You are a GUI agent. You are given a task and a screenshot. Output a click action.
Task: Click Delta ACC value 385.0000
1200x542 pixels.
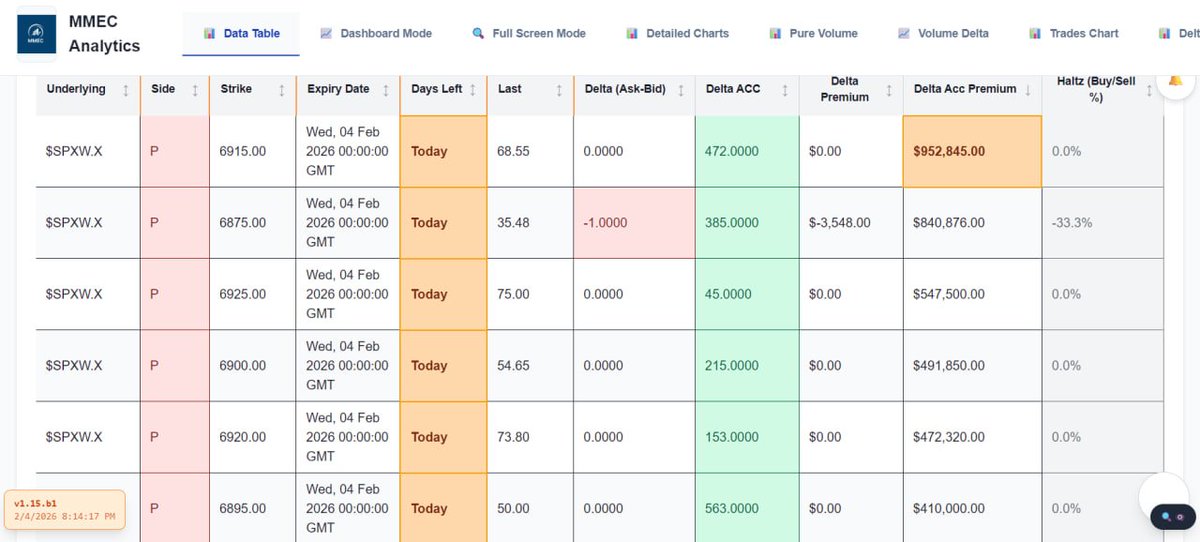point(732,223)
